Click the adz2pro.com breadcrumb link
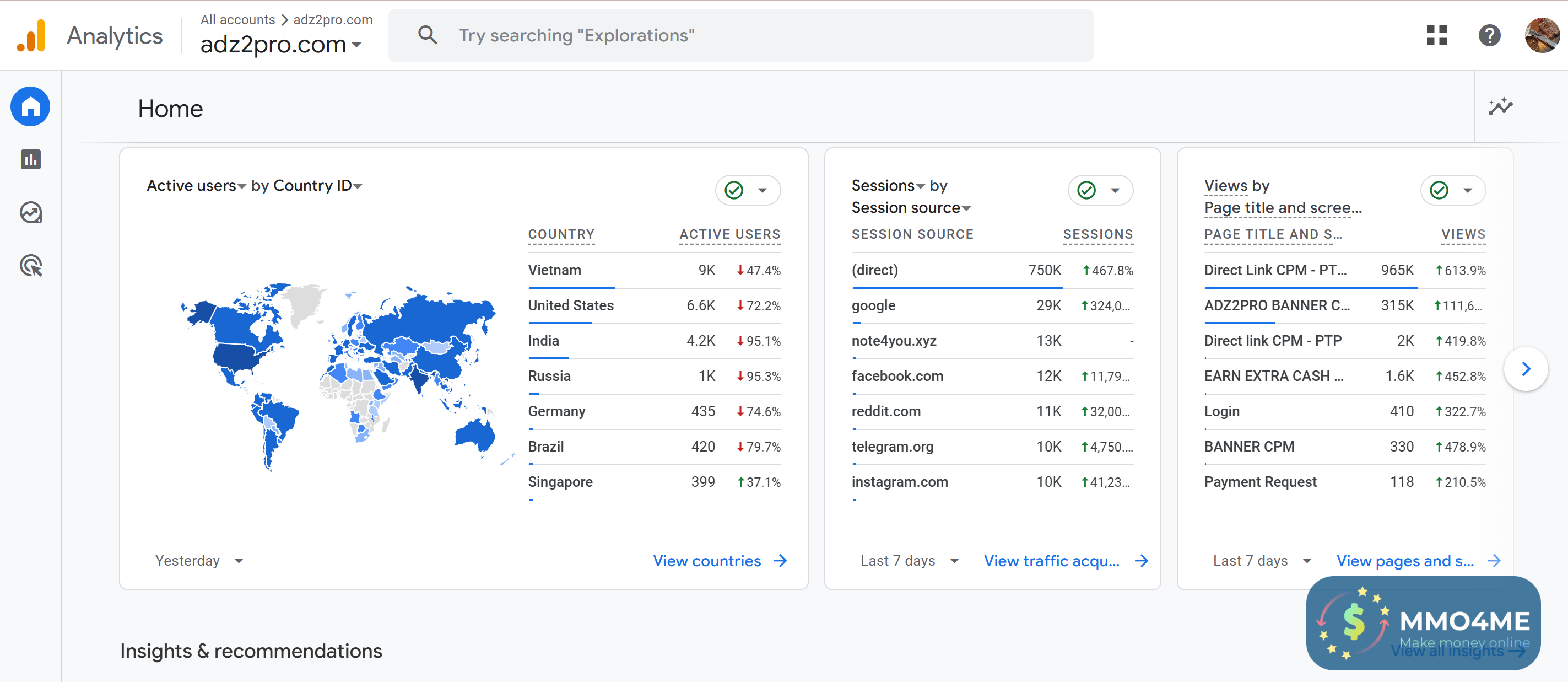Screen dimensions: 1568x682 point(333,19)
